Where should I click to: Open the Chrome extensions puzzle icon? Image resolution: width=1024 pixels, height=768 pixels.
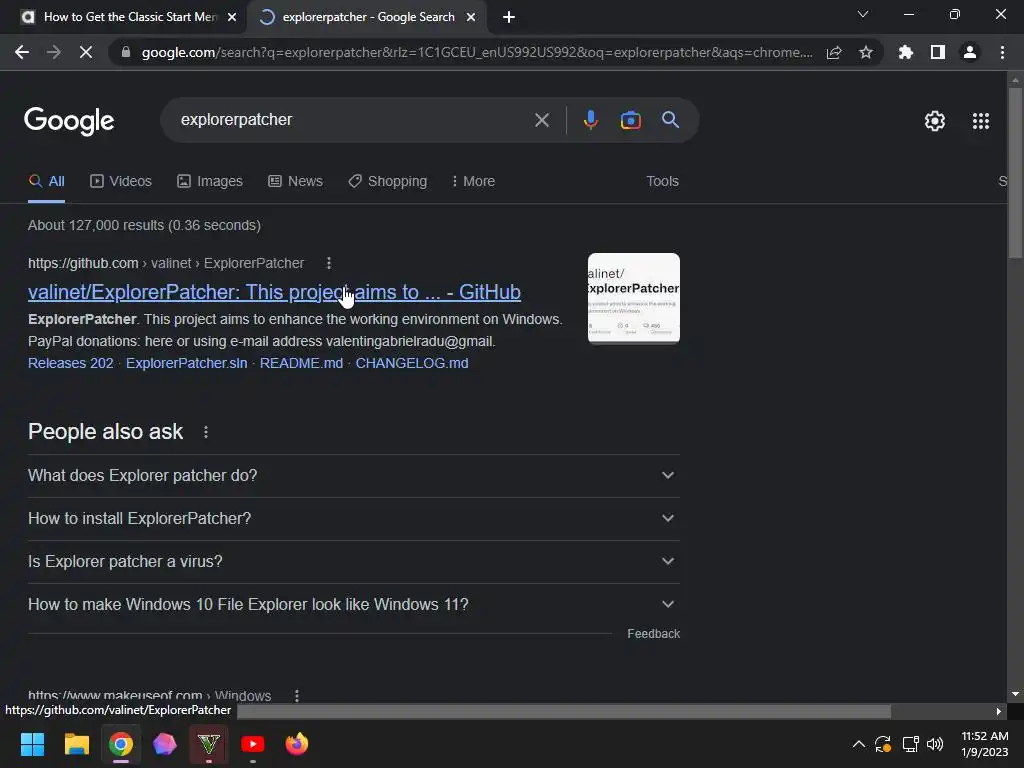pyautogui.click(x=906, y=52)
